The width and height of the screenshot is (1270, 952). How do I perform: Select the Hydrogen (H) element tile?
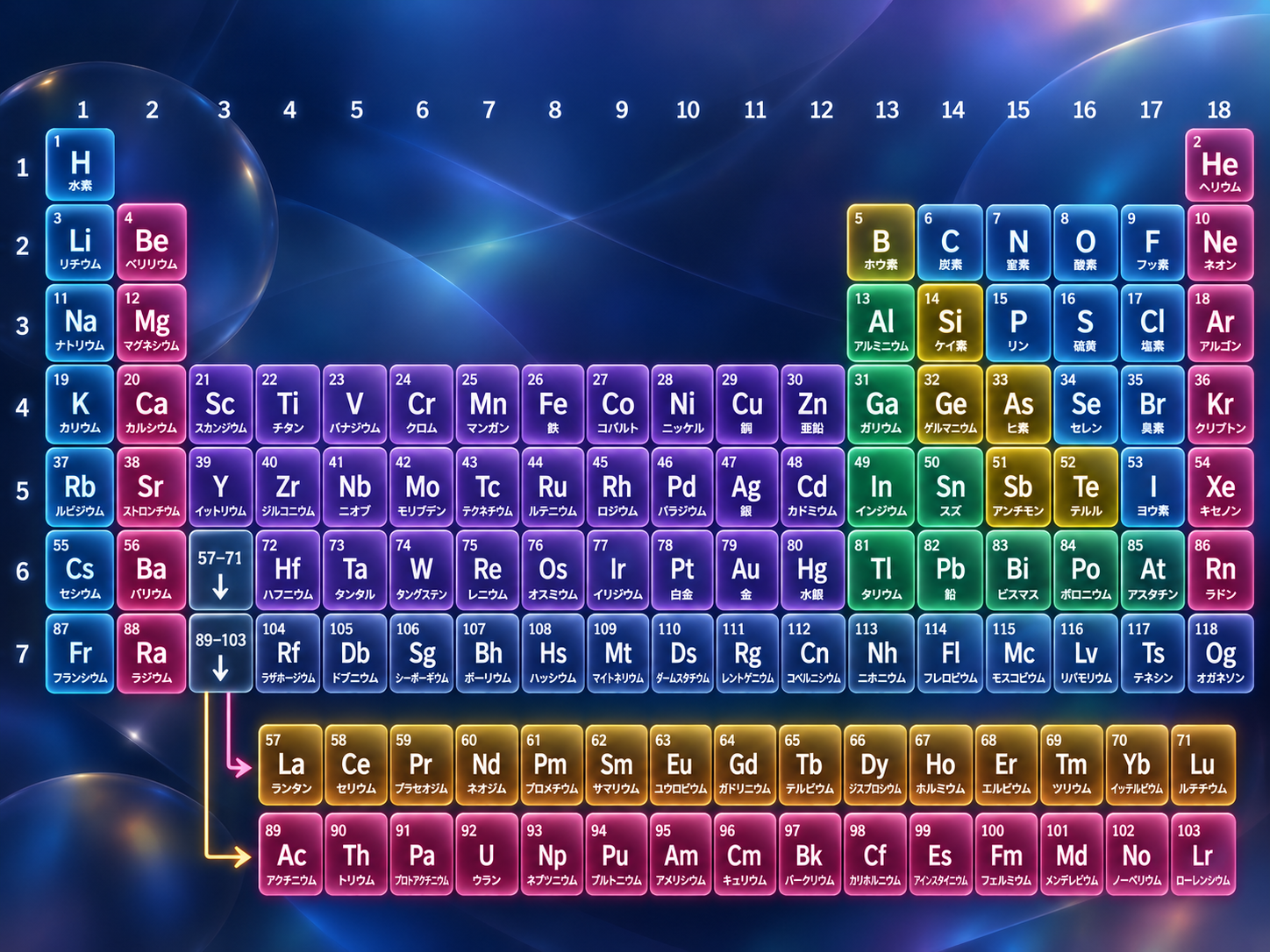click(x=80, y=164)
